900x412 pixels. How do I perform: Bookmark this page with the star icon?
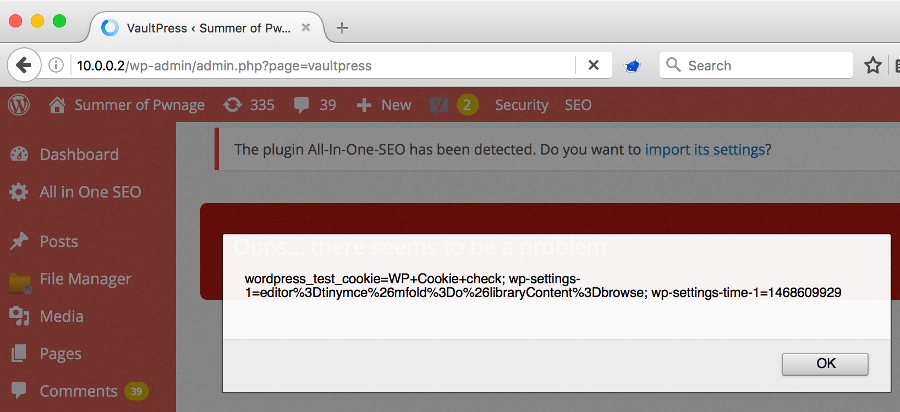873,65
